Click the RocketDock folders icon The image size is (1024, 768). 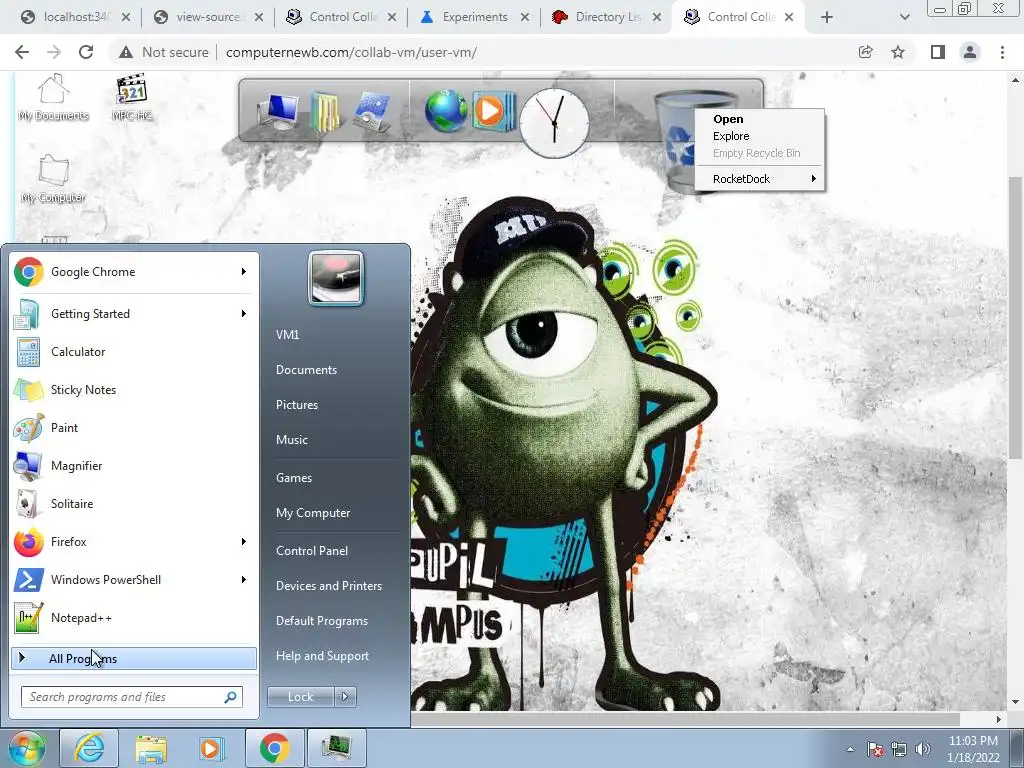(325, 111)
